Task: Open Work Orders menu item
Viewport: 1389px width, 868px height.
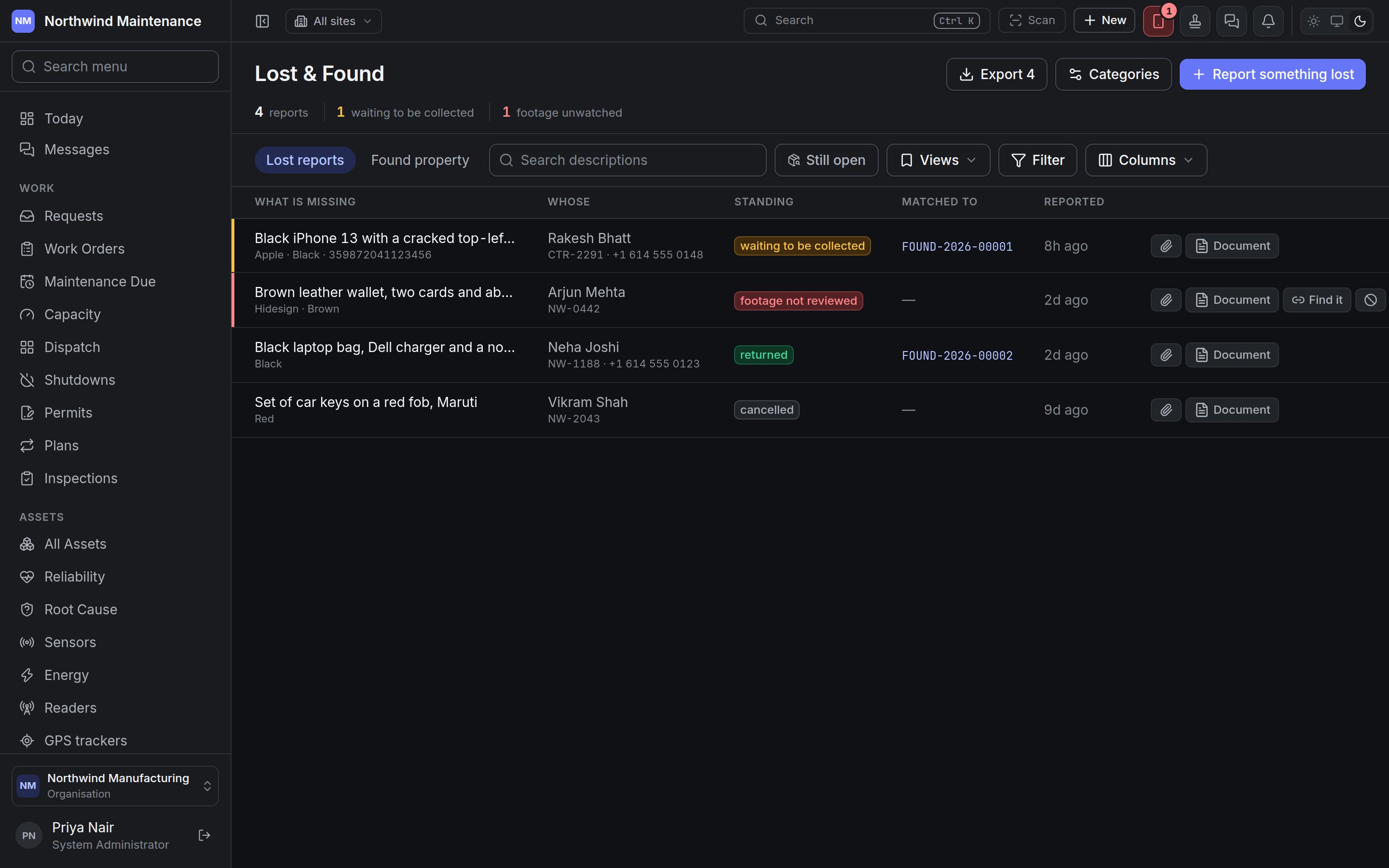Action: [115, 248]
